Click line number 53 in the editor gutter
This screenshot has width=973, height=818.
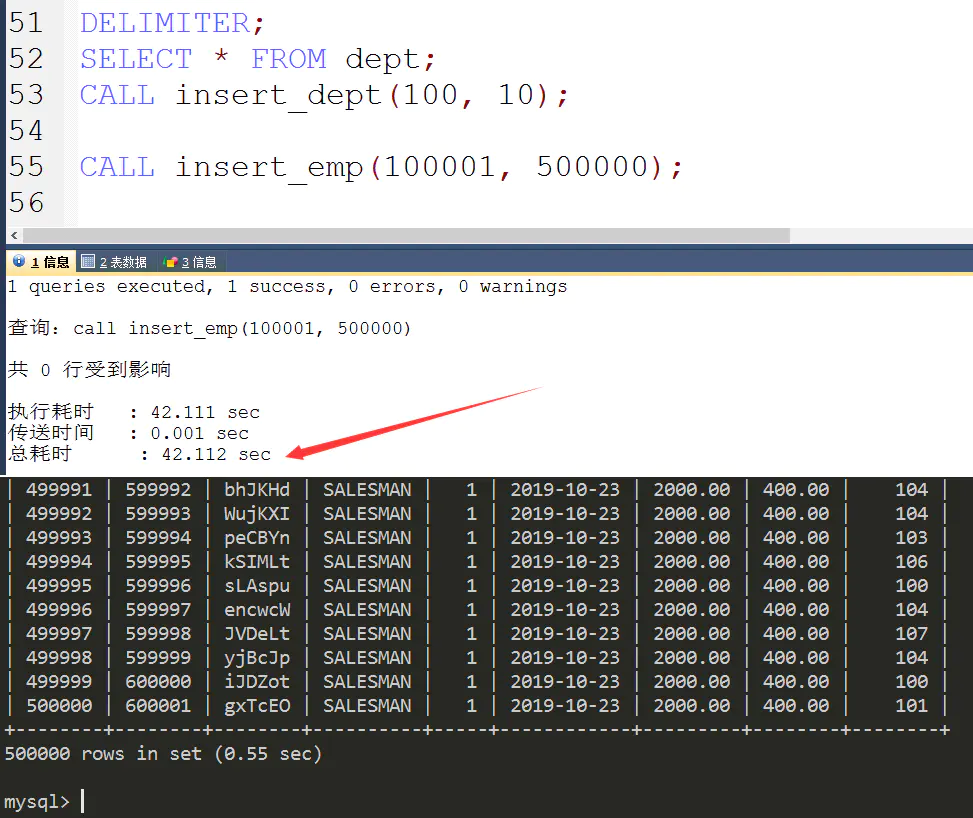(25, 94)
